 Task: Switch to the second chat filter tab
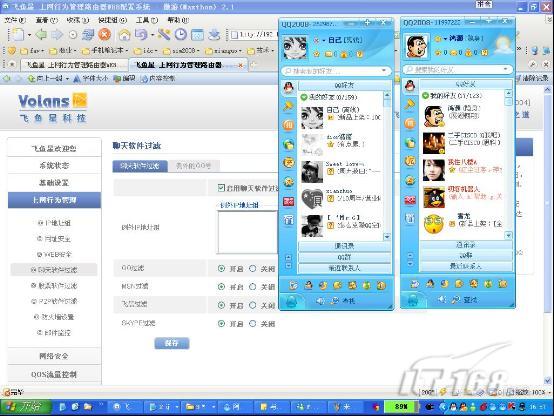[194, 166]
